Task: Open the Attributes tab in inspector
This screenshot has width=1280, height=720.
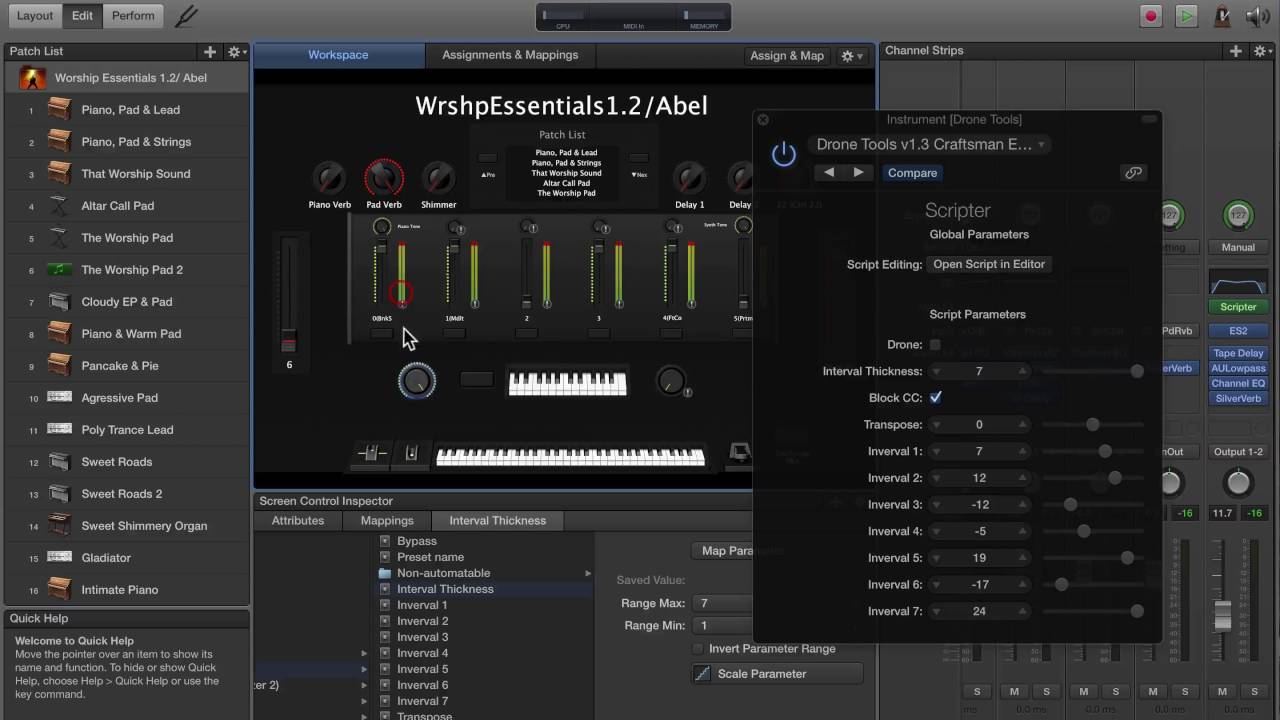Action: [298, 520]
